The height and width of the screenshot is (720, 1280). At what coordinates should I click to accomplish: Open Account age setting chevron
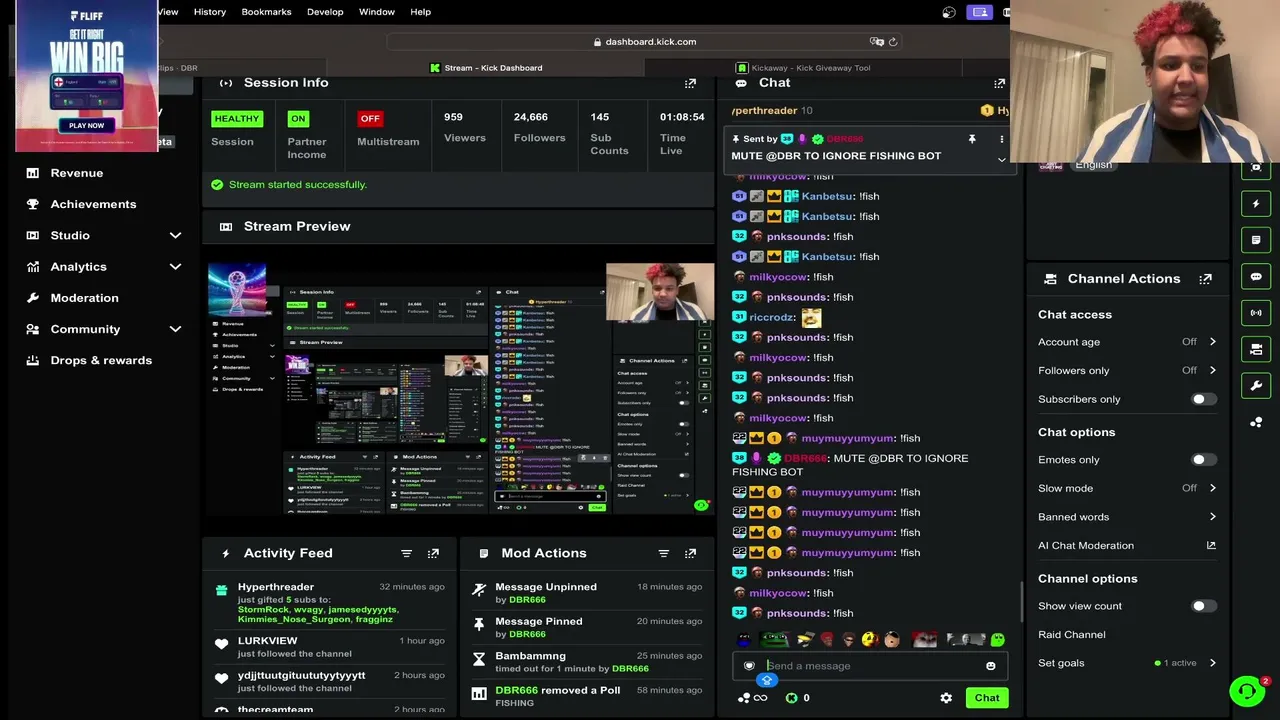pos(1212,342)
